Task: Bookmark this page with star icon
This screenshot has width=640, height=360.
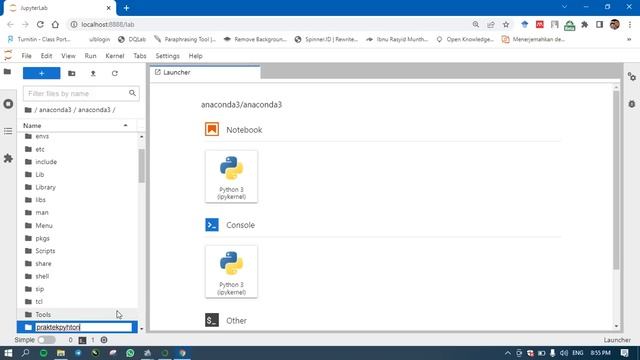Action: click(x=506, y=24)
